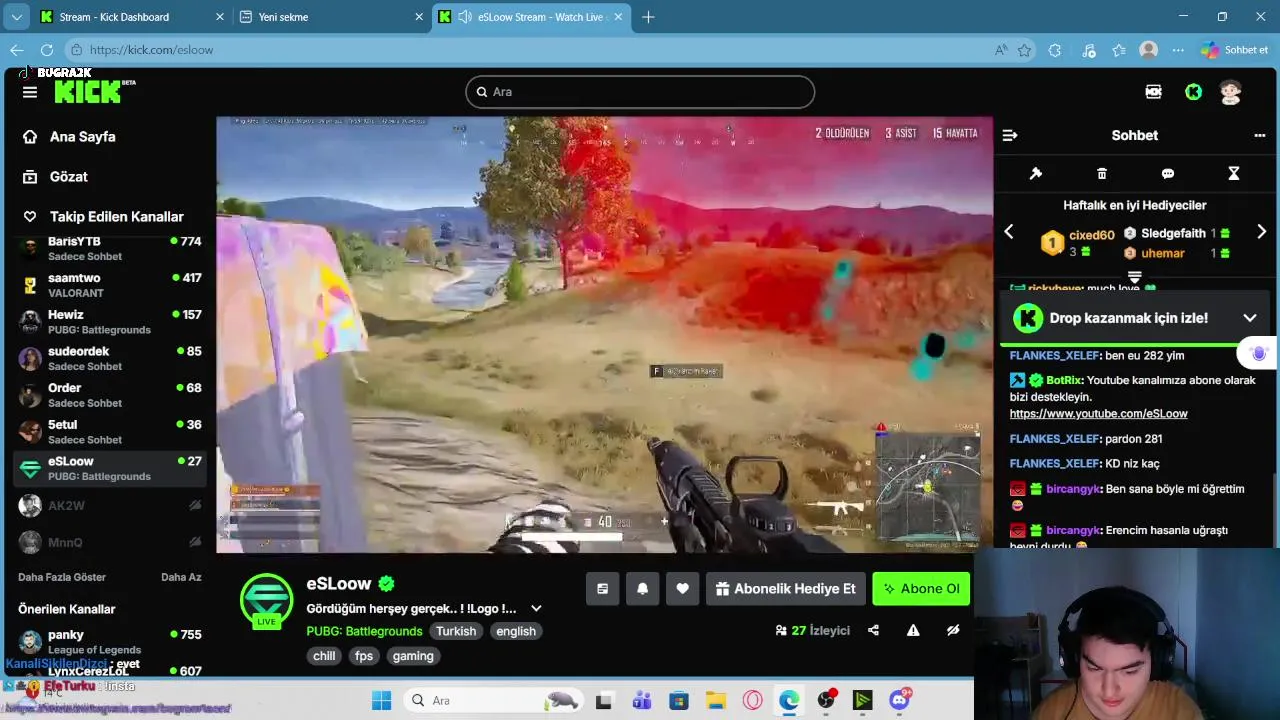Open Ana Sayfa in sidebar
This screenshot has width=1280, height=720.
pyautogui.click(x=82, y=137)
